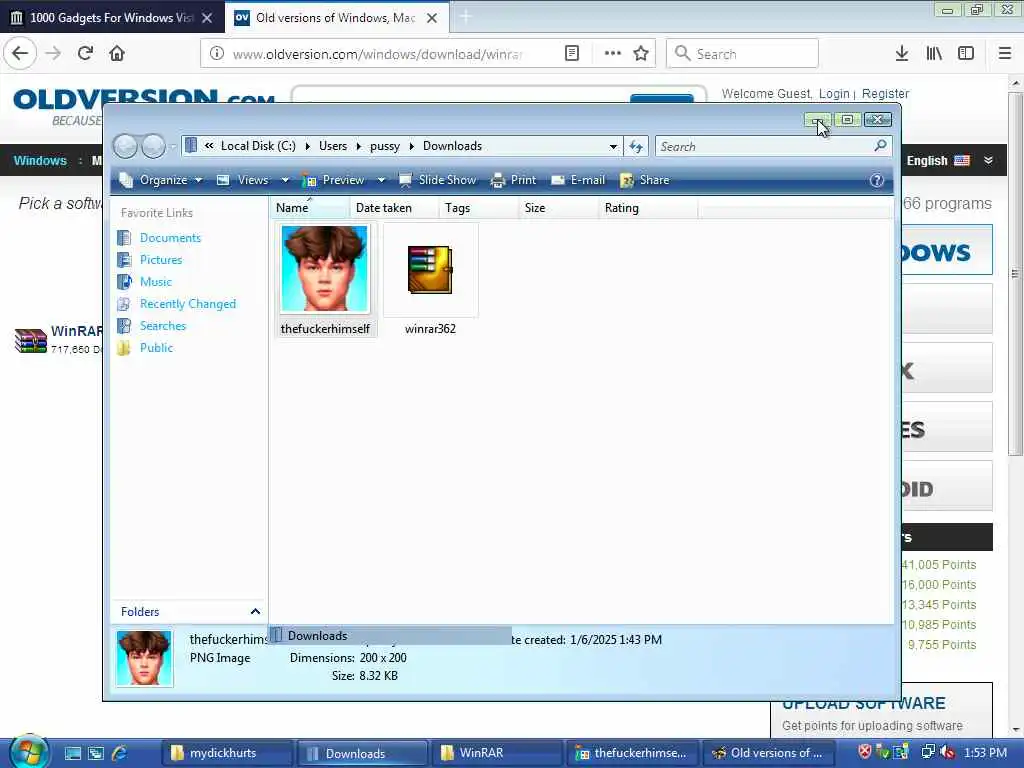Click the Windows nav item on website

coord(40,161)
